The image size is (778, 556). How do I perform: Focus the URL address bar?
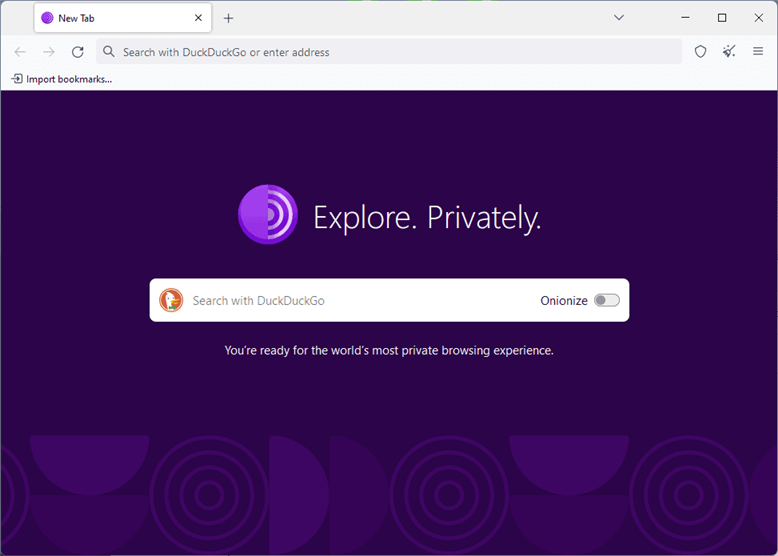click(389, 52)
